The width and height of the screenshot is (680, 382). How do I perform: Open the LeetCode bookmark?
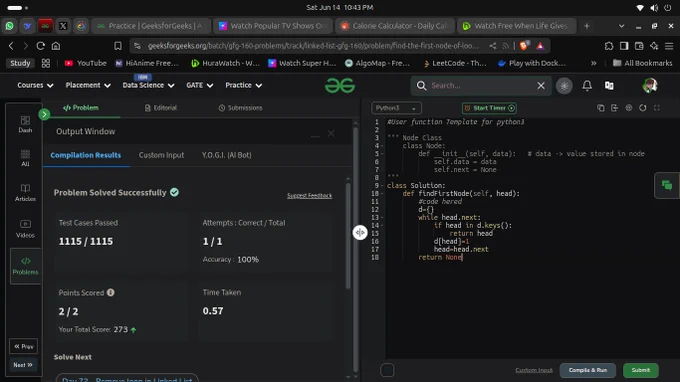coord(454,63)
